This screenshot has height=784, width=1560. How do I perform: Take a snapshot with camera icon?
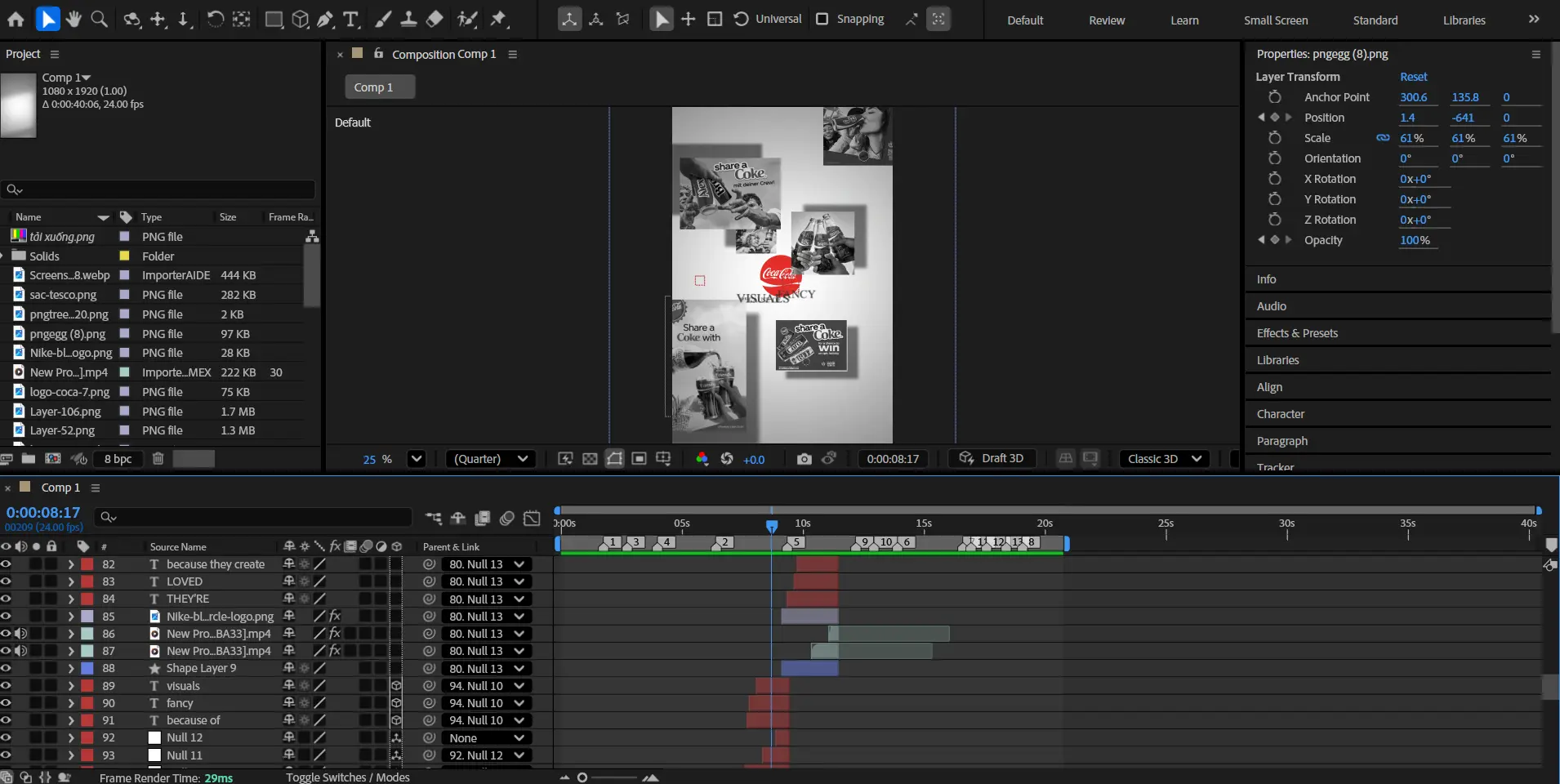click(x=804, y=459)
